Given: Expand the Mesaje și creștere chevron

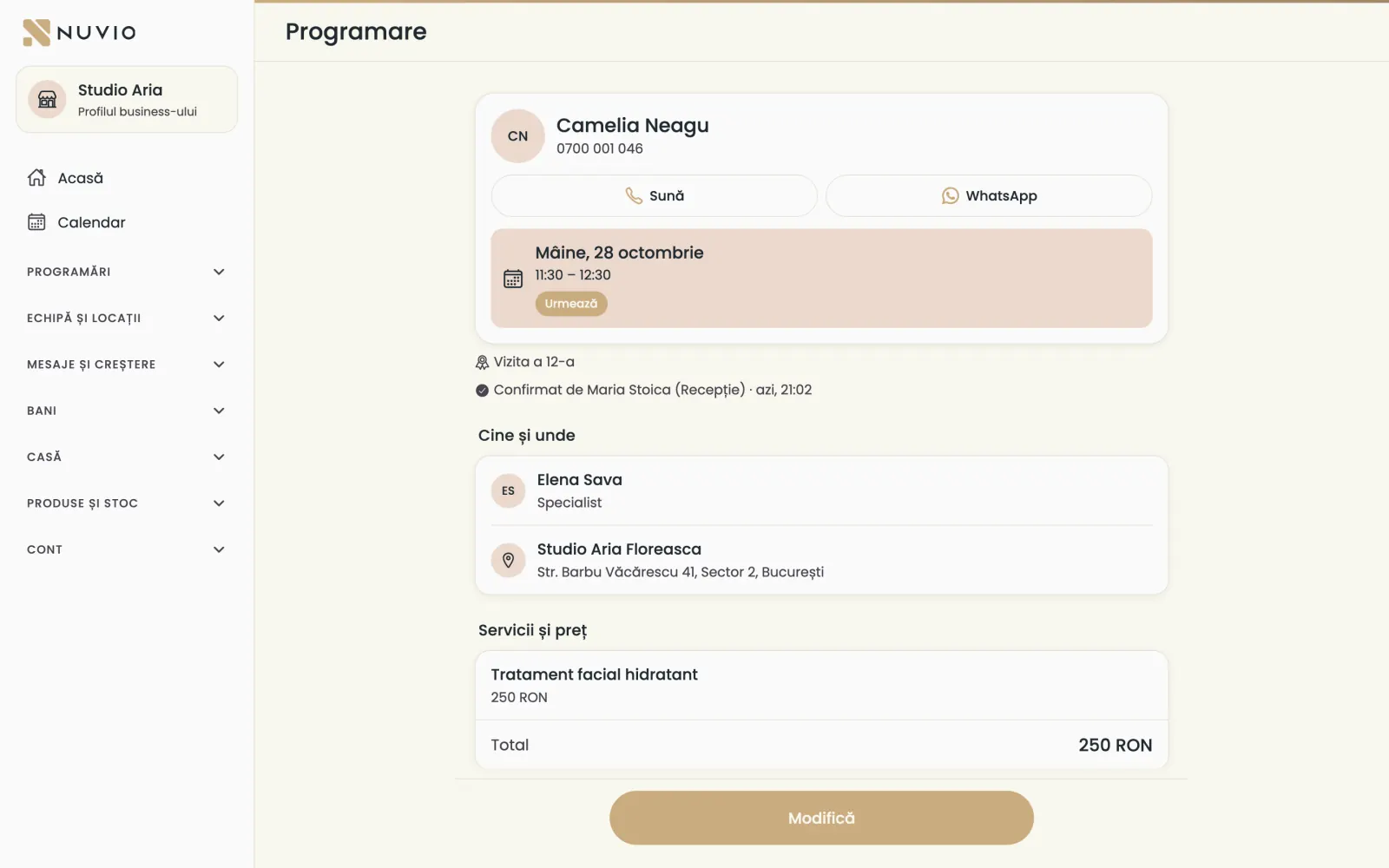Looking at the screenshot, I should [219, 365].
